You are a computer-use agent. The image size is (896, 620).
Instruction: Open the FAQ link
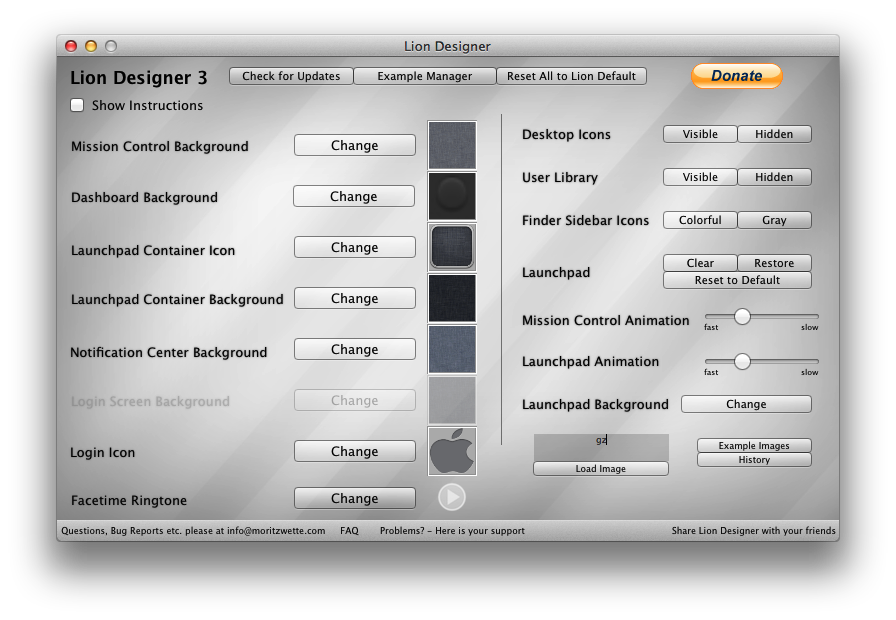tap(349, 530)
